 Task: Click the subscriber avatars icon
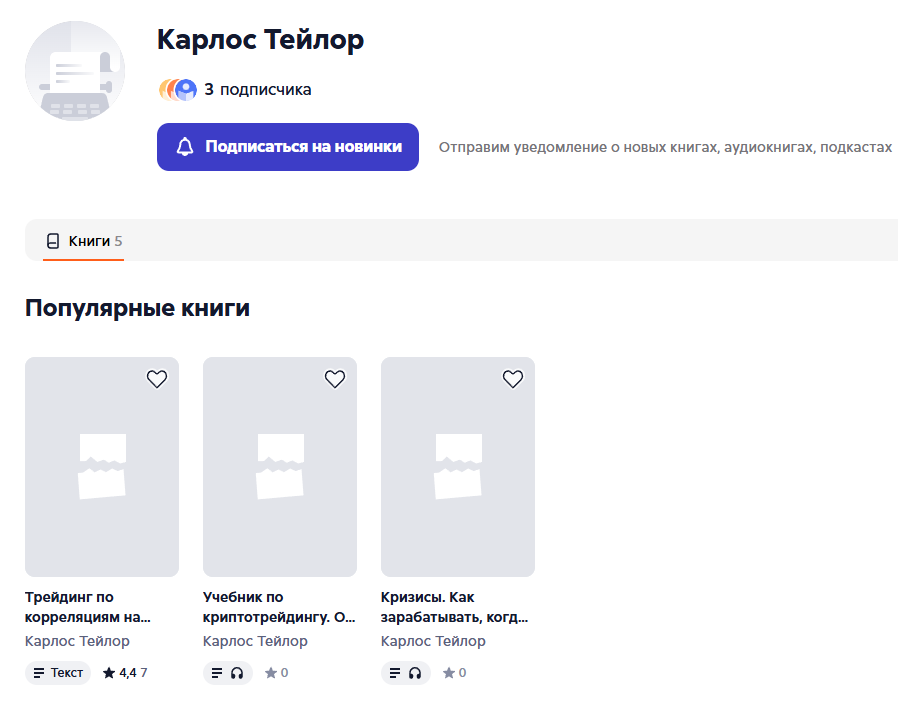pos(178,90)
